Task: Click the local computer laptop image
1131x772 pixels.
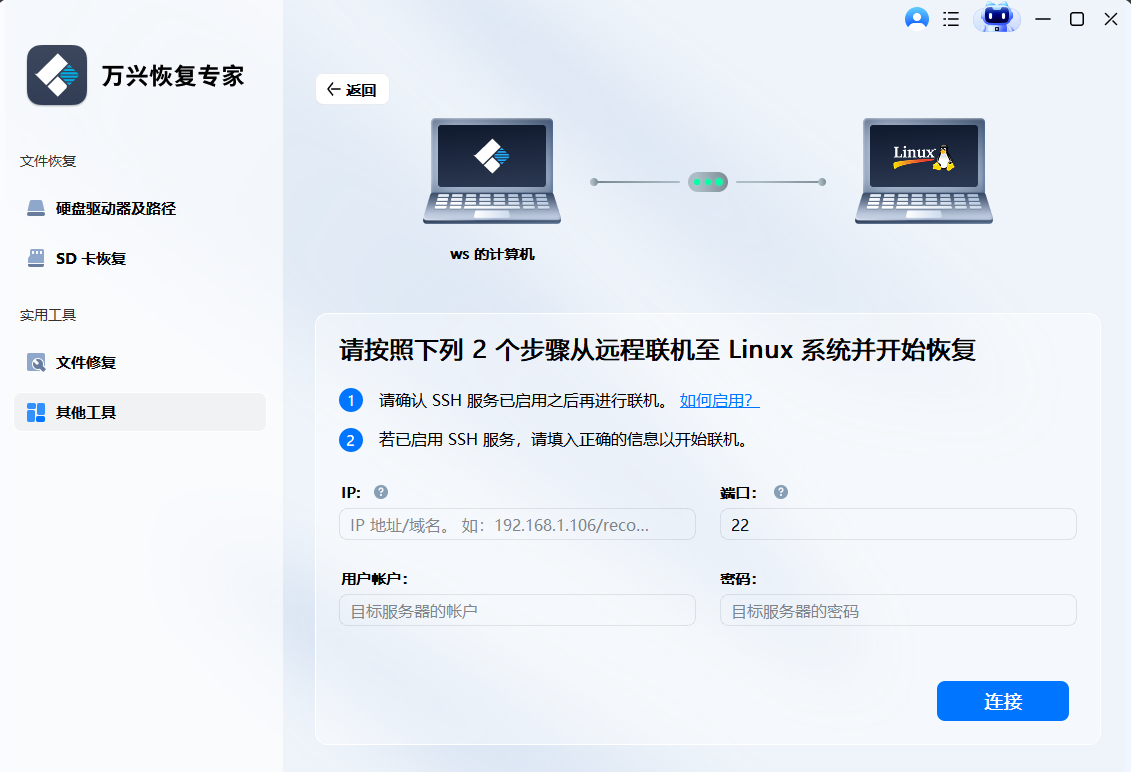Action: tap(492, 172)
